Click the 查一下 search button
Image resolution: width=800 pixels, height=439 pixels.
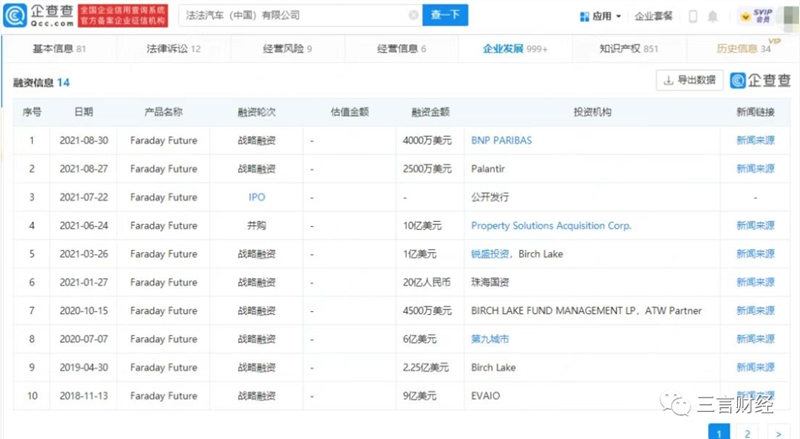(x=445, y=15)
